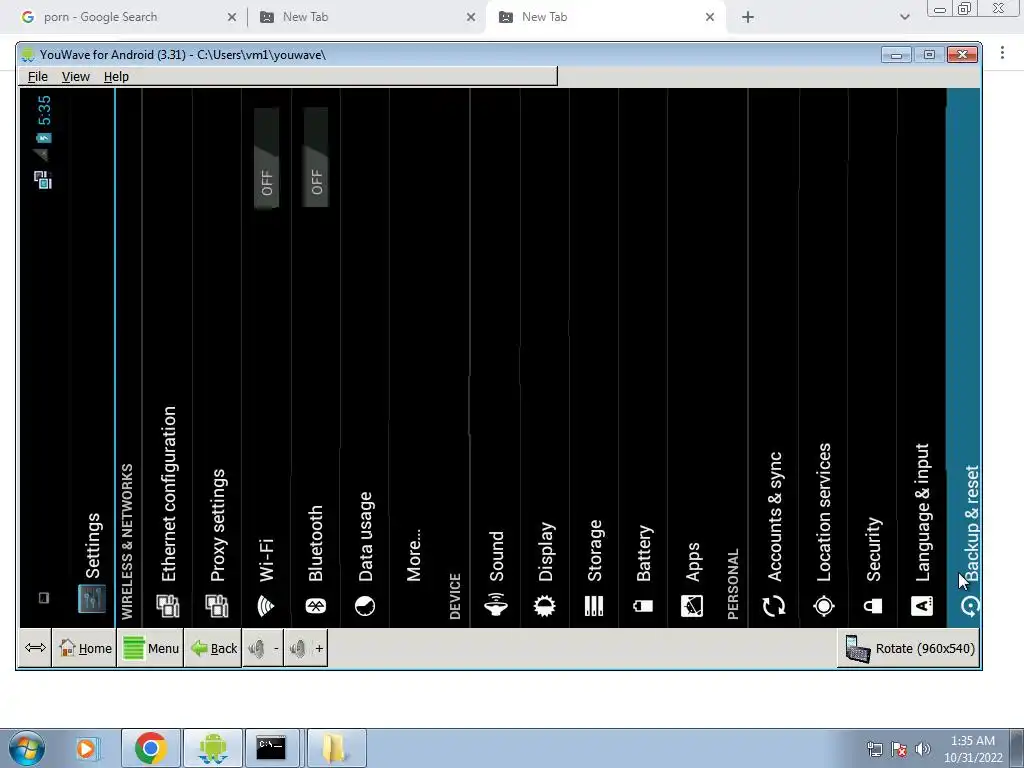Tap the Backup & reset circular icon

[970, 606]
